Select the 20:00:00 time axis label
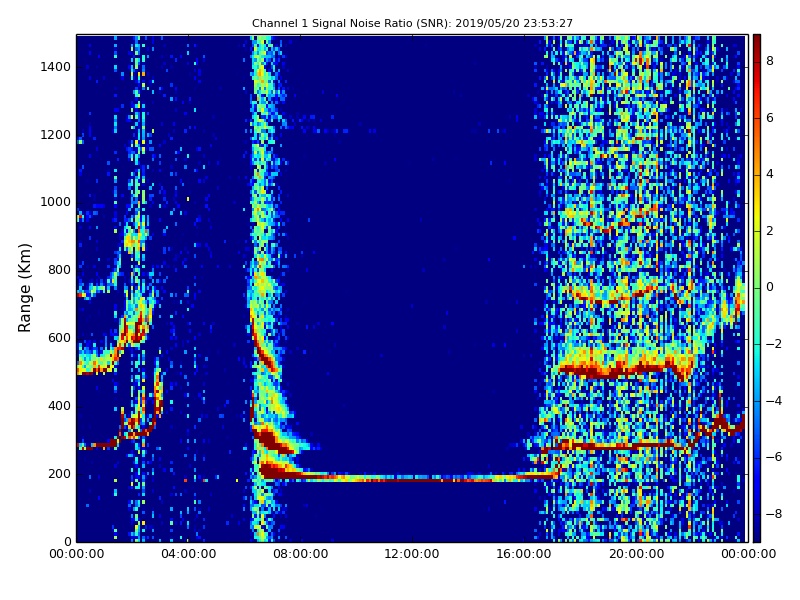Viewport: 800px width, 600px height. pyautogui.click(x=636, y=554)
